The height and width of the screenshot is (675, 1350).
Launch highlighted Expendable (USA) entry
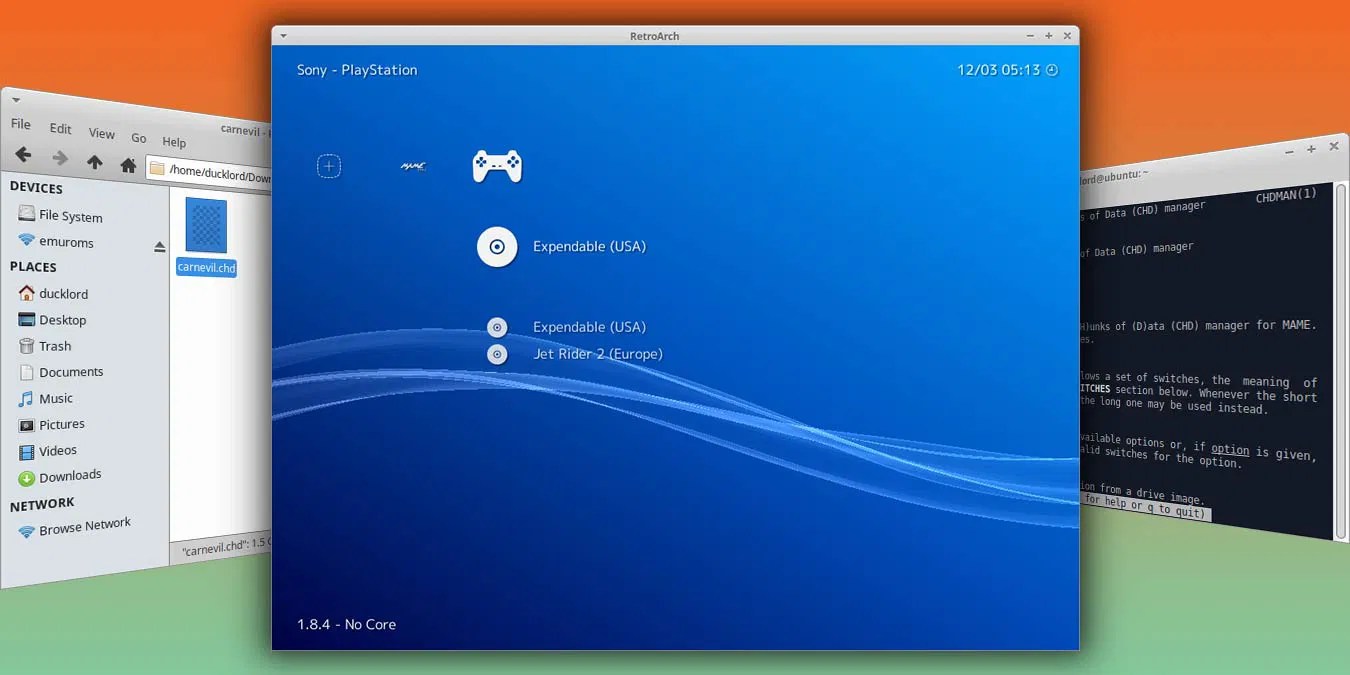(589, 246)
